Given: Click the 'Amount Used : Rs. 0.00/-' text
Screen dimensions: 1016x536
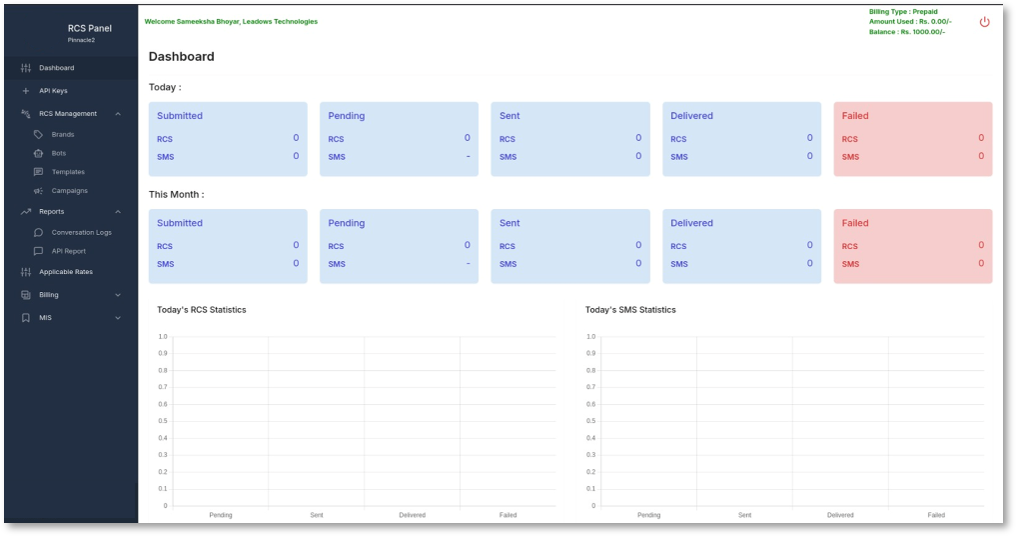Looking at the screenshot, I should pyautogui.click(x=910, y=21).
